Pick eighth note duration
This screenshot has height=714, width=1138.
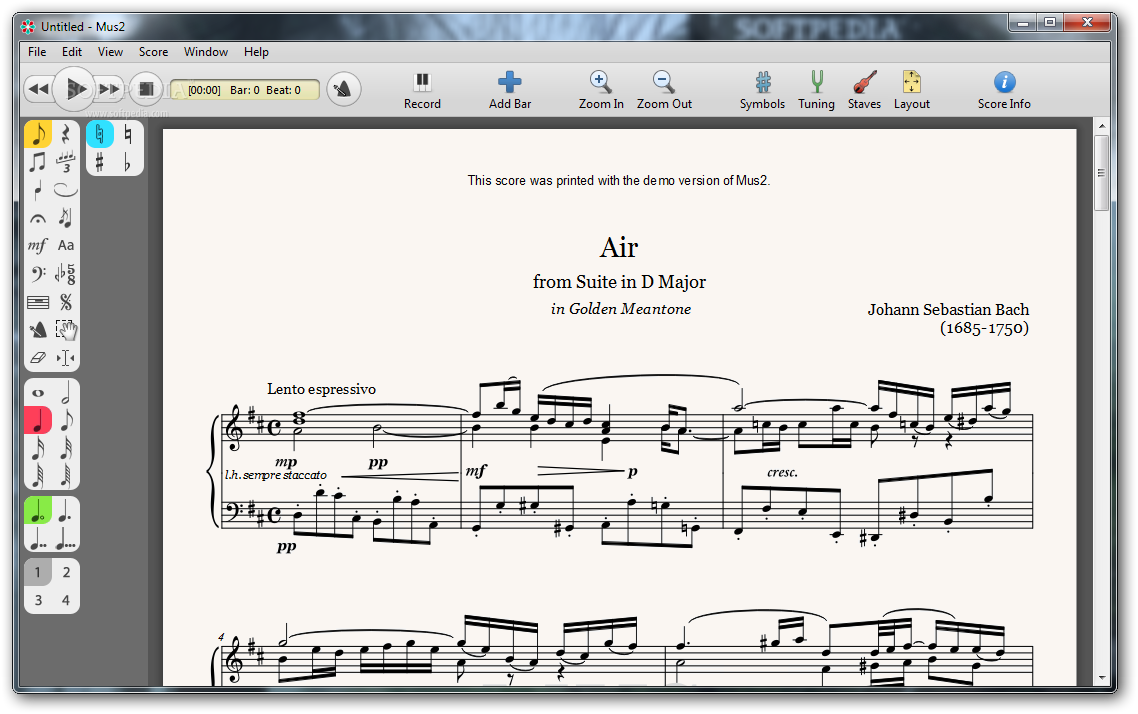point(65,420)
